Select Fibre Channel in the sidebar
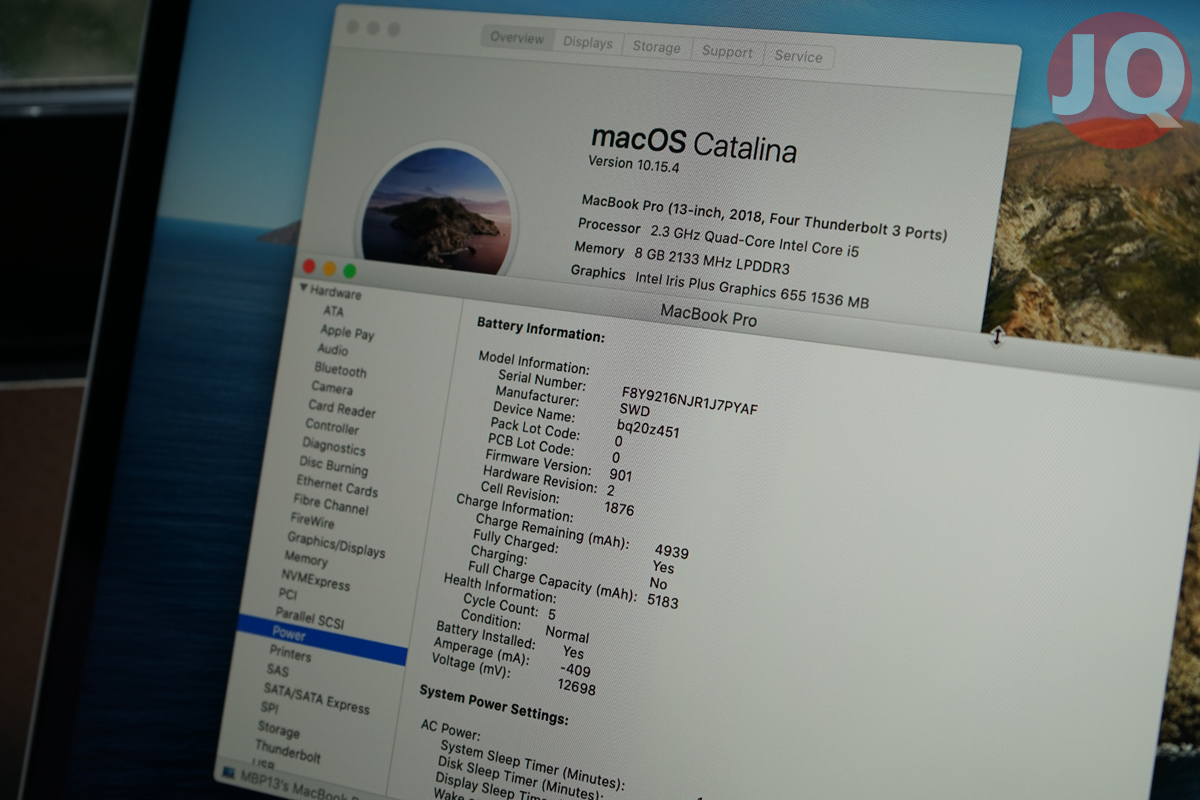 point(331,506)
